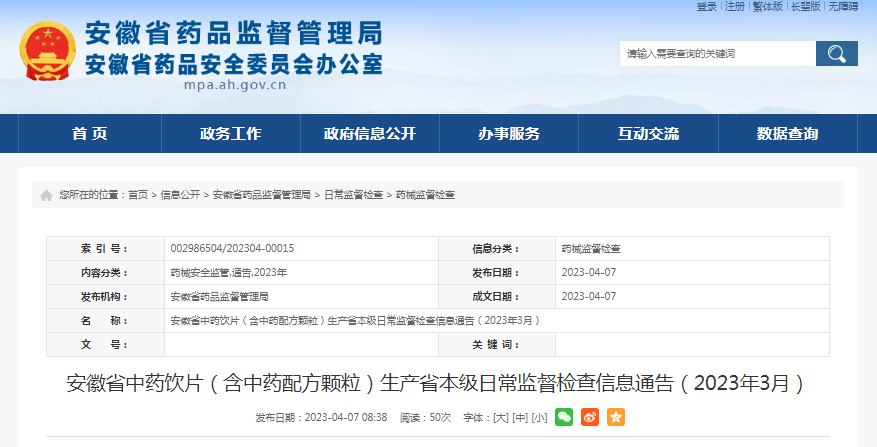Click 药械监督检查 in the breadcrumb
The height and width of the screenshot is (447, 877).
(426, 195)
